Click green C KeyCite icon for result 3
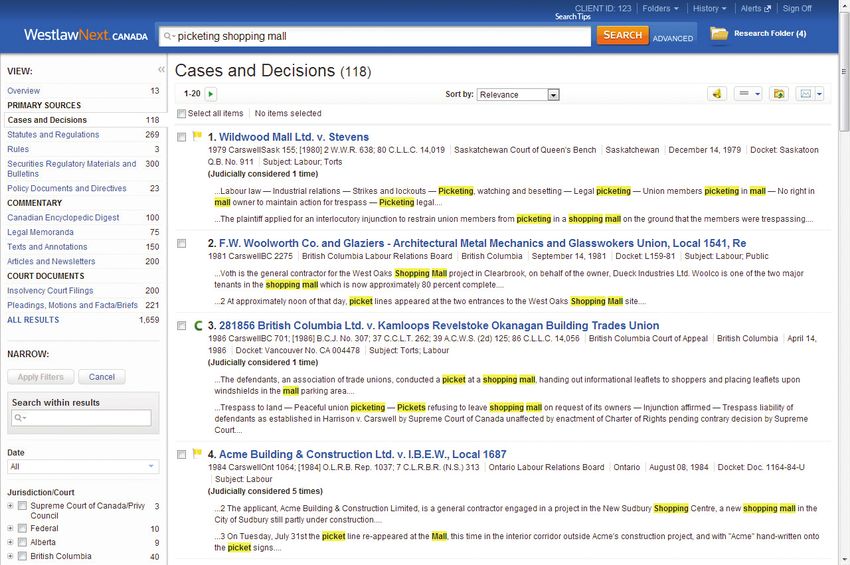This screenshot has height=565, width=850. [x=198, y=325]
